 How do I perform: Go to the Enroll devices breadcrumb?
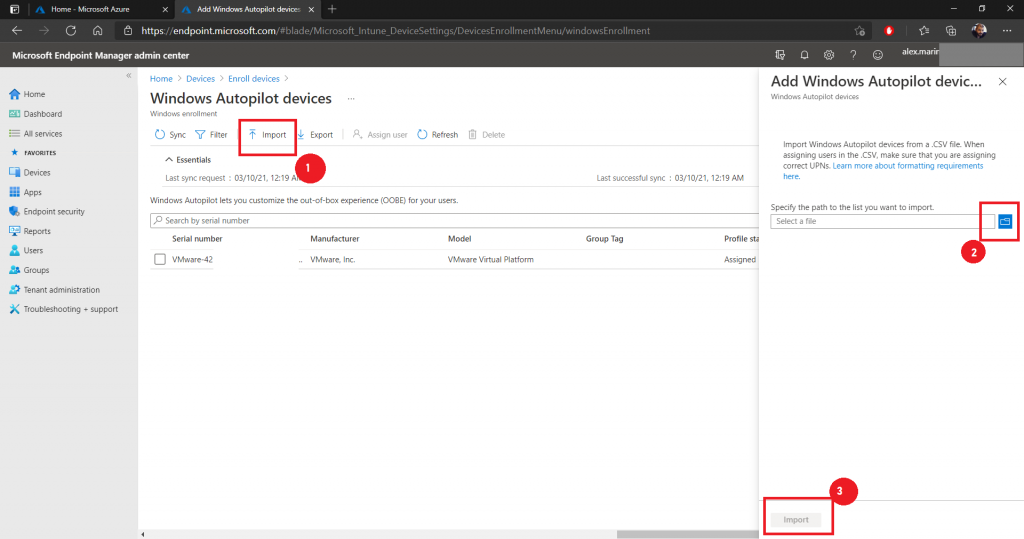[x=253, y=78]
